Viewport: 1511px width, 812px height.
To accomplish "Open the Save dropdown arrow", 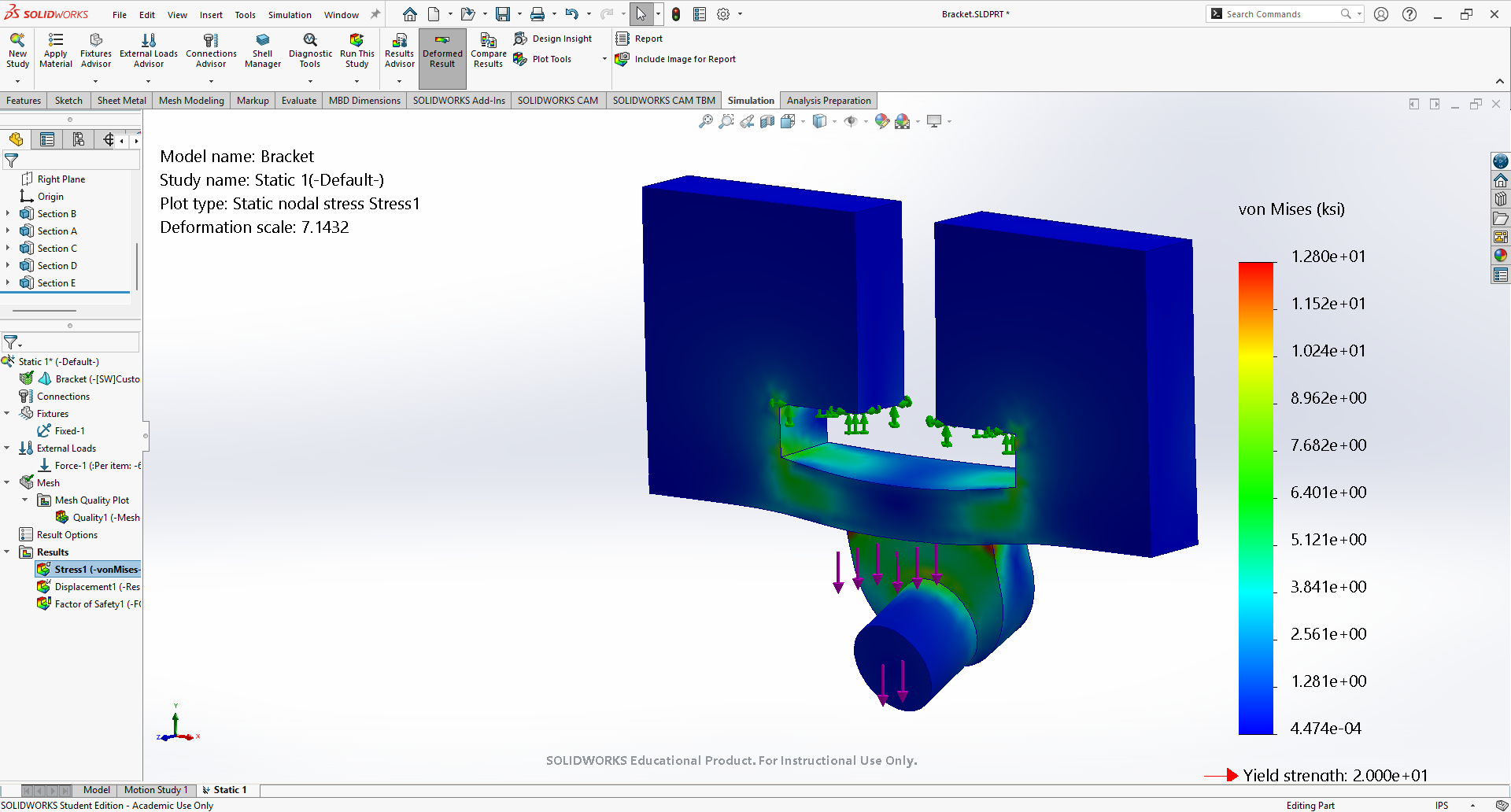I will pos(519,14).
